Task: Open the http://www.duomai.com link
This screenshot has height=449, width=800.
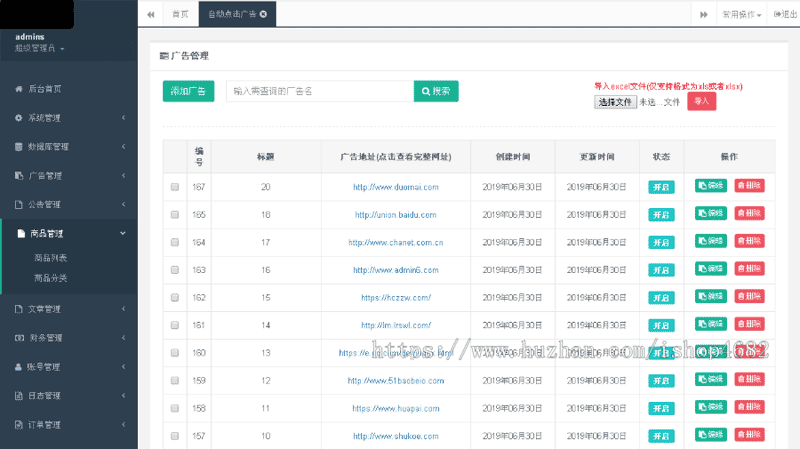Action: click(395, 187)
